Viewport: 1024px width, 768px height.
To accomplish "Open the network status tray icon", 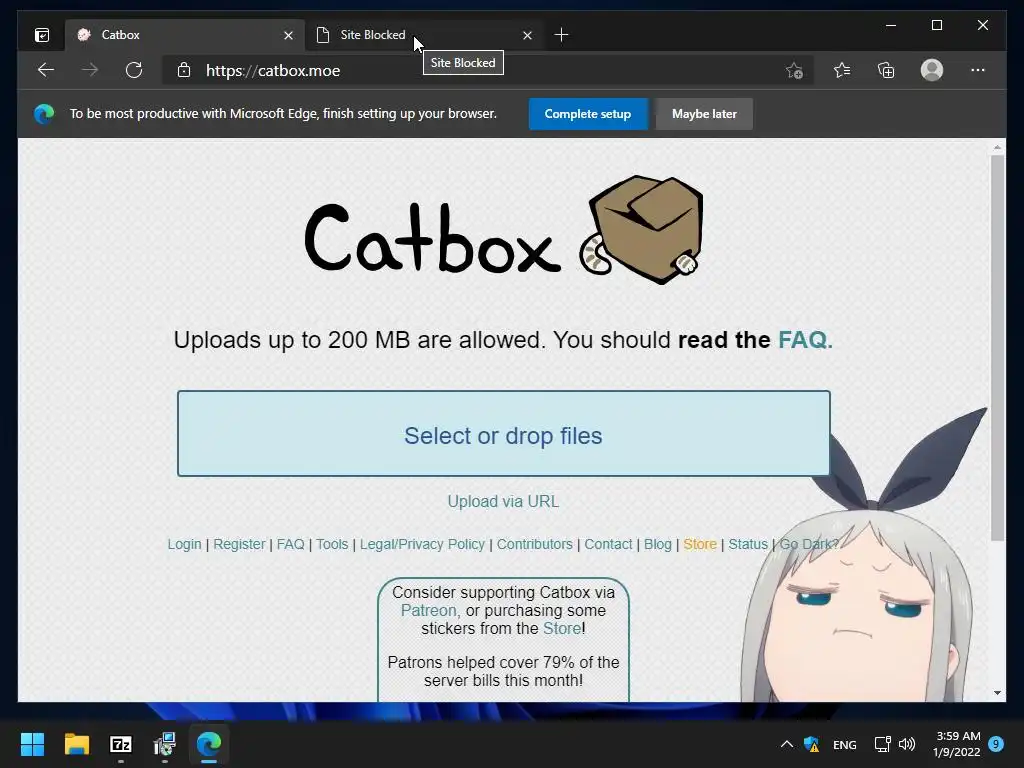I will point(882,744).
